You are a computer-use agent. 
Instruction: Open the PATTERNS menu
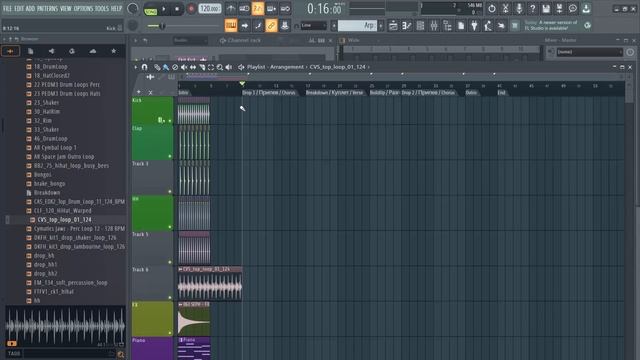(47, 9)
